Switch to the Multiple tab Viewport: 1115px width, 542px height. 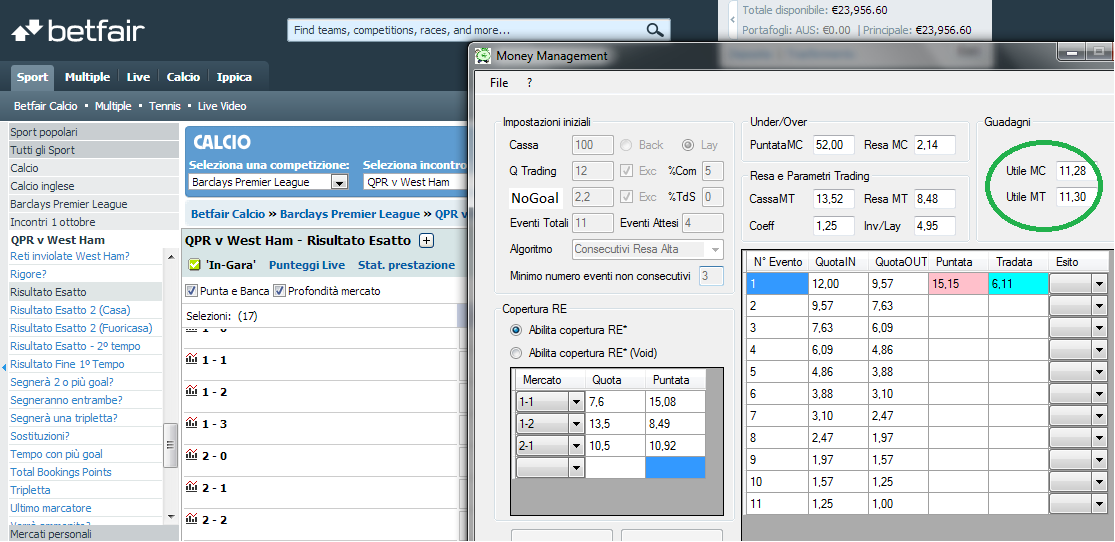coord(87,77)
